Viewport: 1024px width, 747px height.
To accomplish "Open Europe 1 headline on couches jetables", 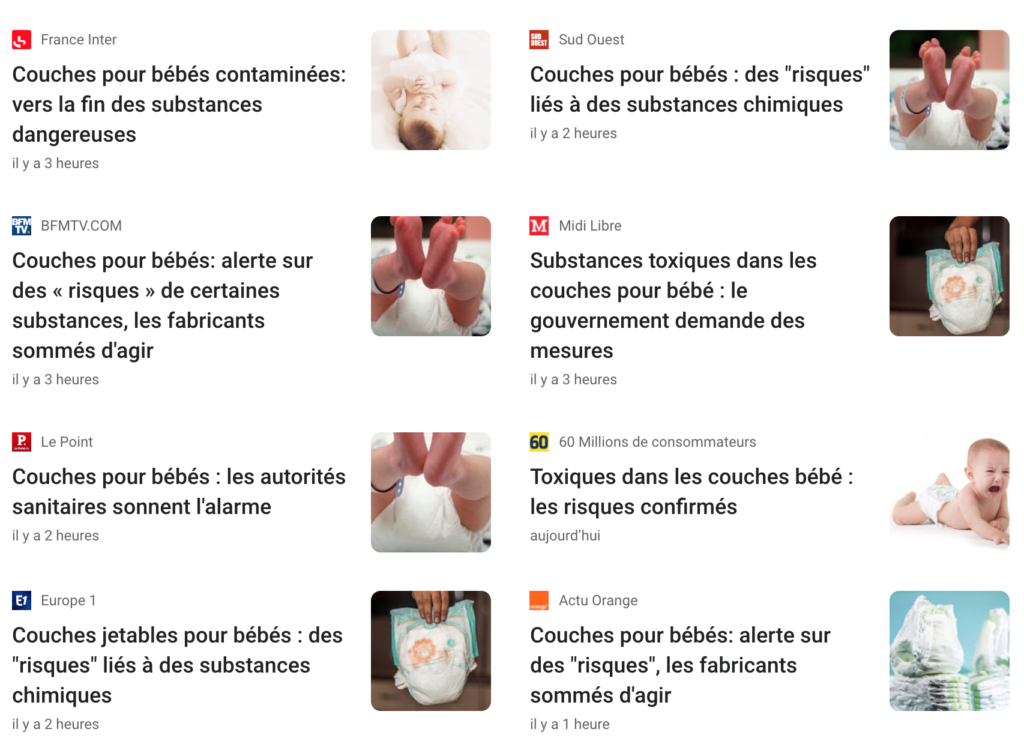I will click(x=177, y=665).
